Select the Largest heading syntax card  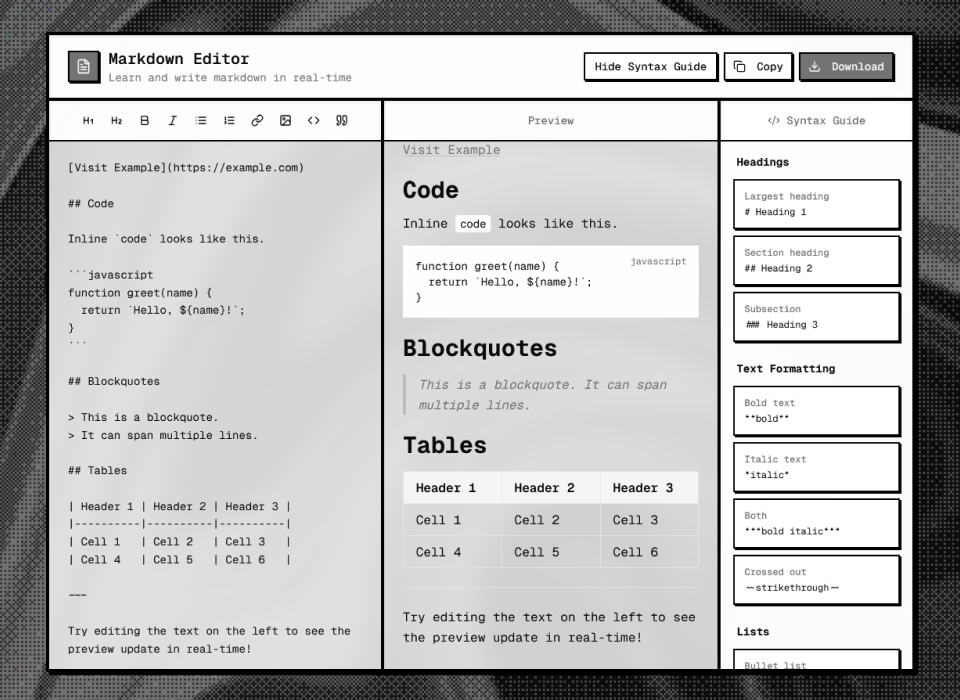(x=817, y=204)
